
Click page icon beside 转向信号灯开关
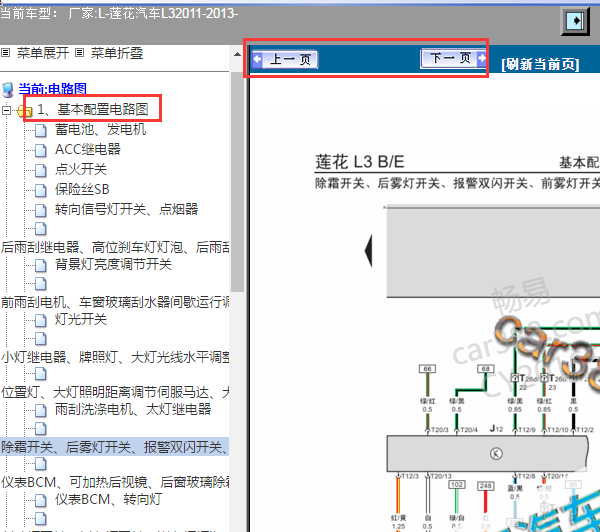click(41, 210)
